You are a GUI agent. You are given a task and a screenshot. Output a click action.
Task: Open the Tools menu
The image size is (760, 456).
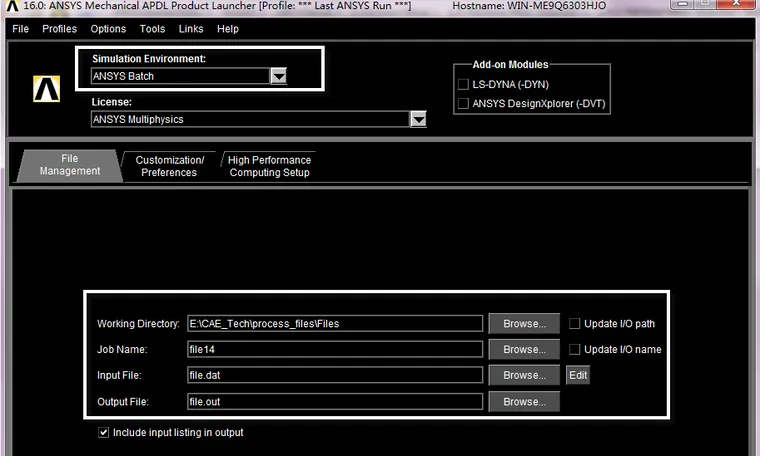152,29
